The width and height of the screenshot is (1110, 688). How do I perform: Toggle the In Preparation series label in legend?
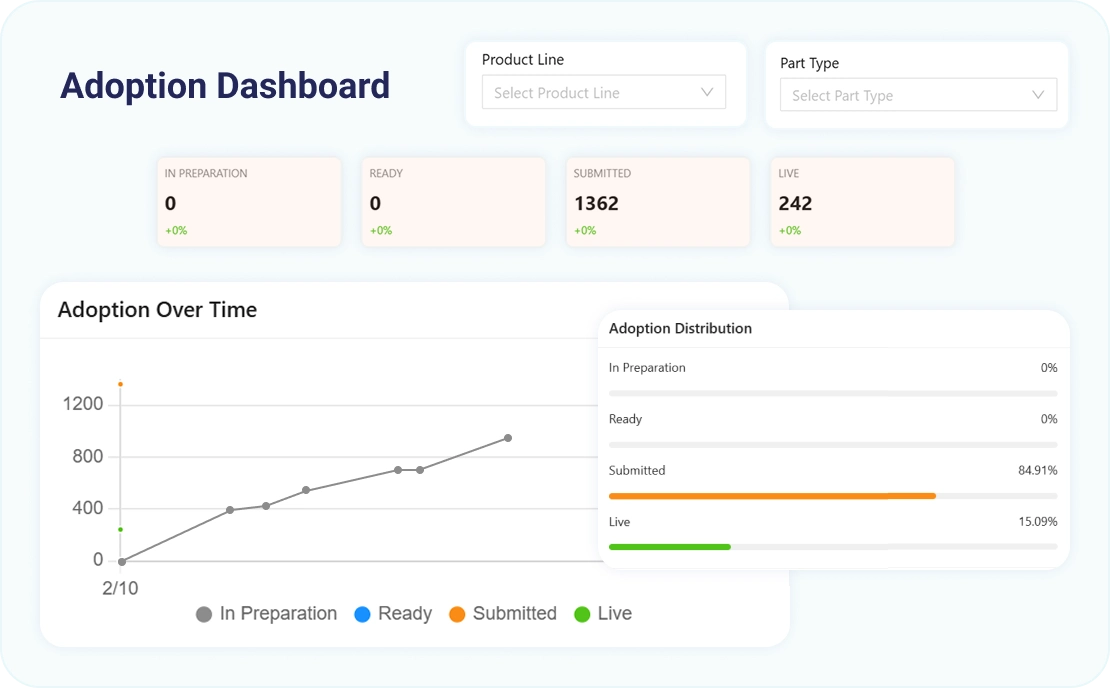point(278,614)
